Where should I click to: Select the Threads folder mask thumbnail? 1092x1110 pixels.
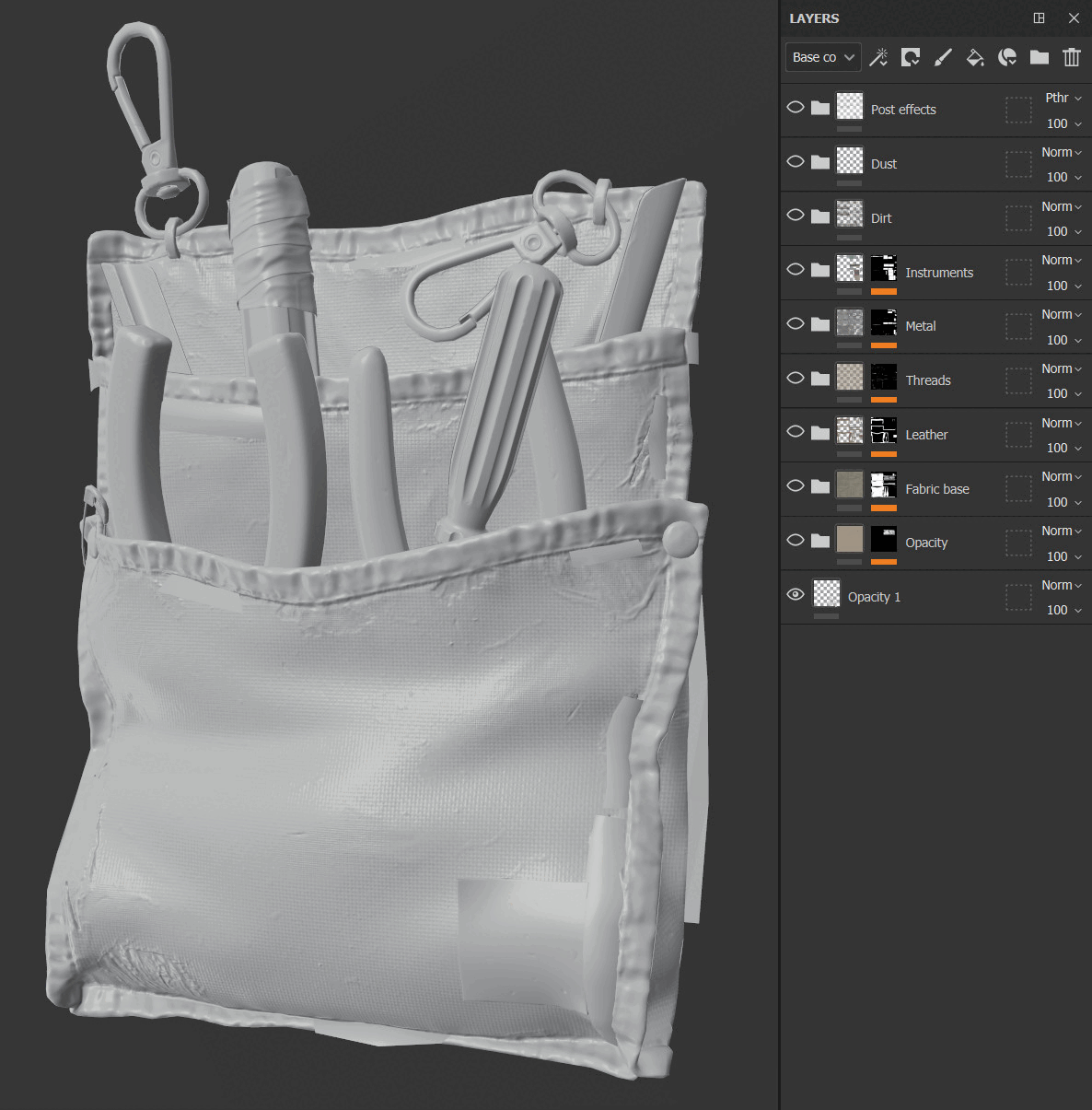click(884, 378)
